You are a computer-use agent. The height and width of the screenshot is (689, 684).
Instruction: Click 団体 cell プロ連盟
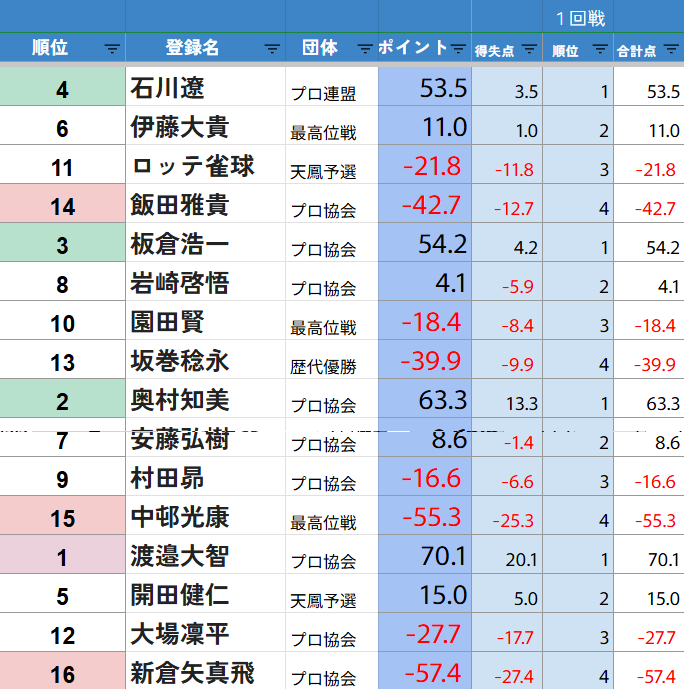point(332,87)
